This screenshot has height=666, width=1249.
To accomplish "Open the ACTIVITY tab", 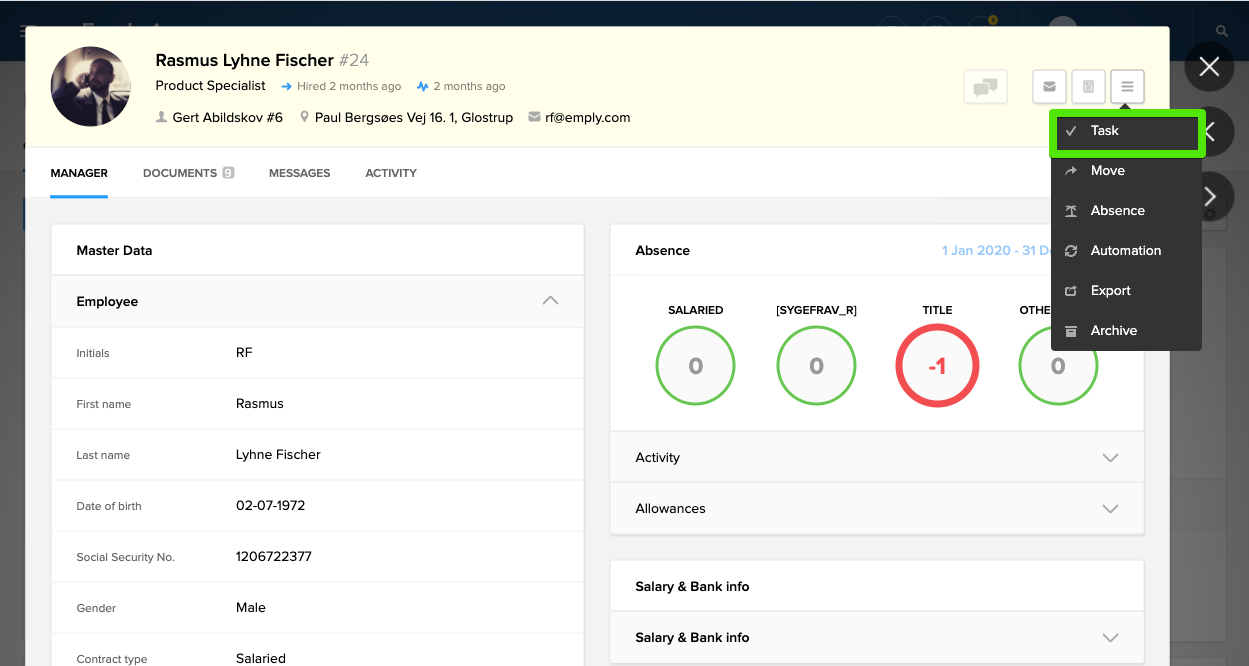I will [390, 173].
